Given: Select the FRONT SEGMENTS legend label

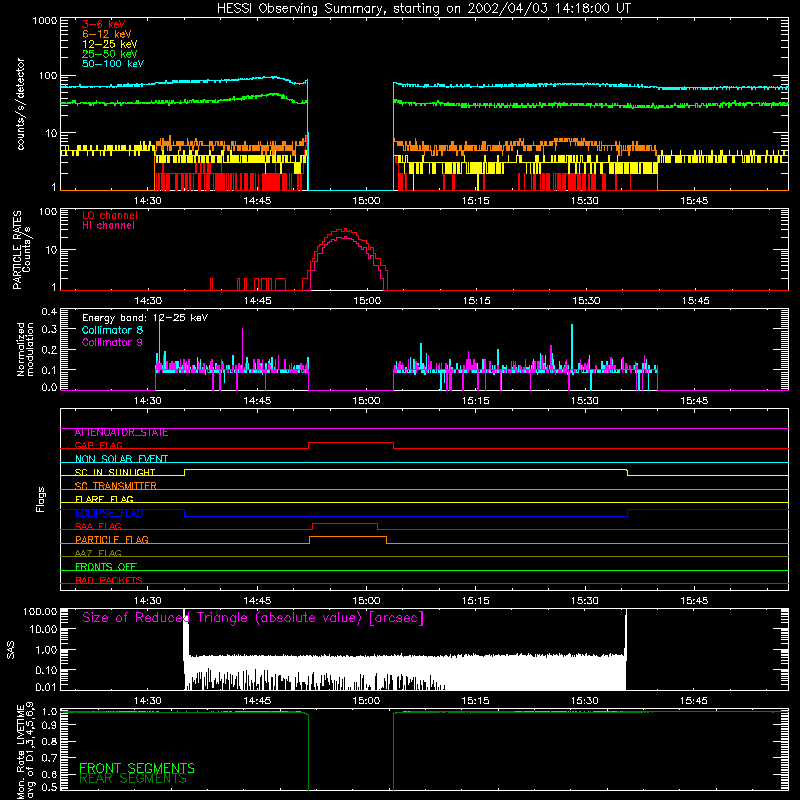Looking at the screenshot, I should pyautogui.click(x=137, y=768).
